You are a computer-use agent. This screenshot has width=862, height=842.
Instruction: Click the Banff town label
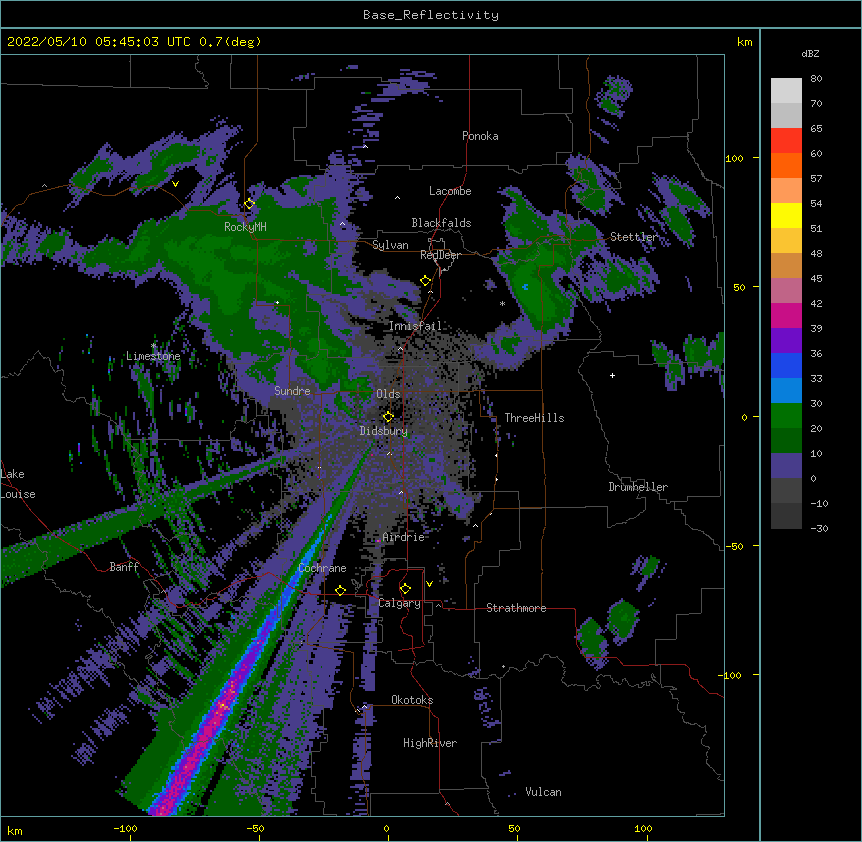click(124, 567)
